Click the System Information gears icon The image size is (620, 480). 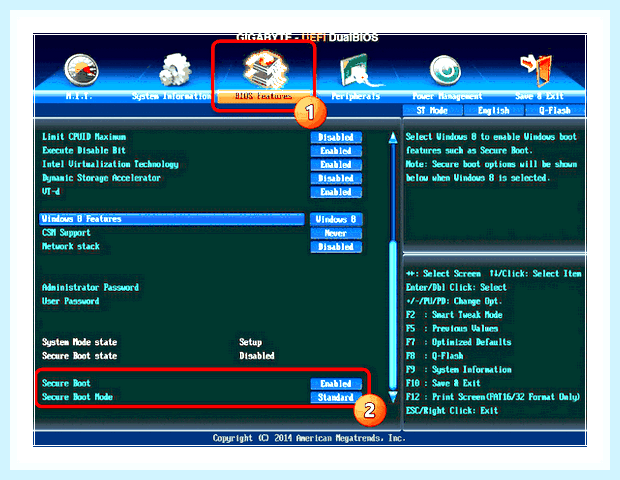click(175, 70)
